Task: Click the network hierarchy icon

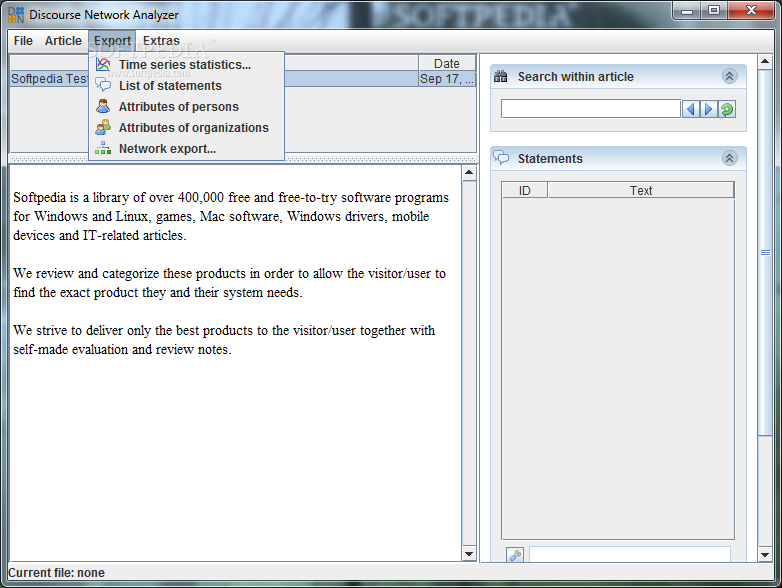Action: pyautogui.click(x=103, y=148)
